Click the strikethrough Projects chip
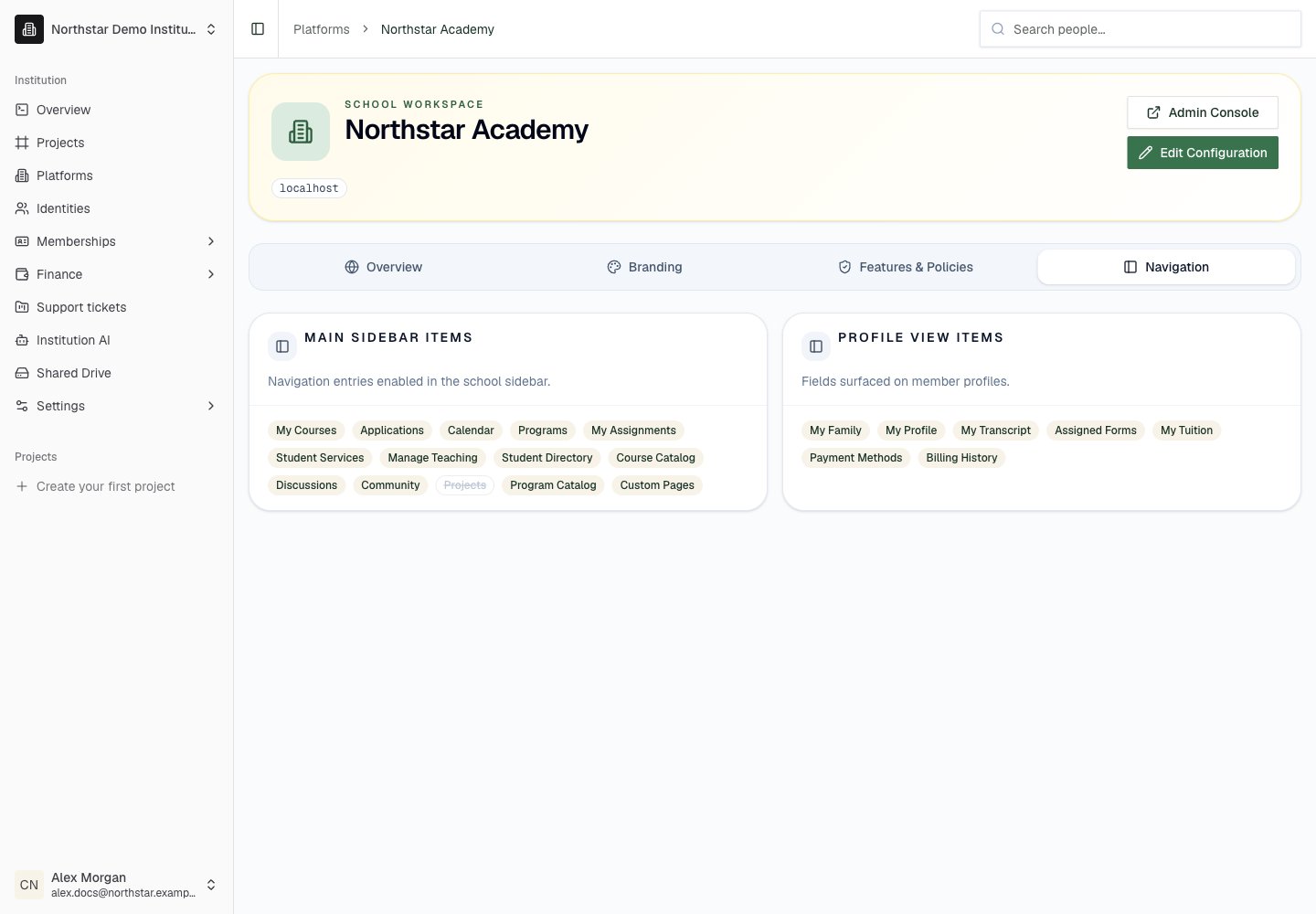 point(465,485)
